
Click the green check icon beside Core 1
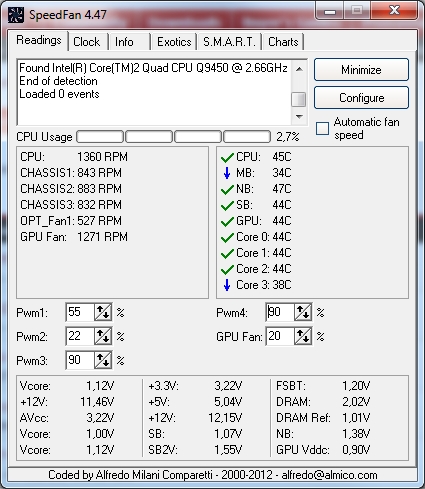point(227,253)
